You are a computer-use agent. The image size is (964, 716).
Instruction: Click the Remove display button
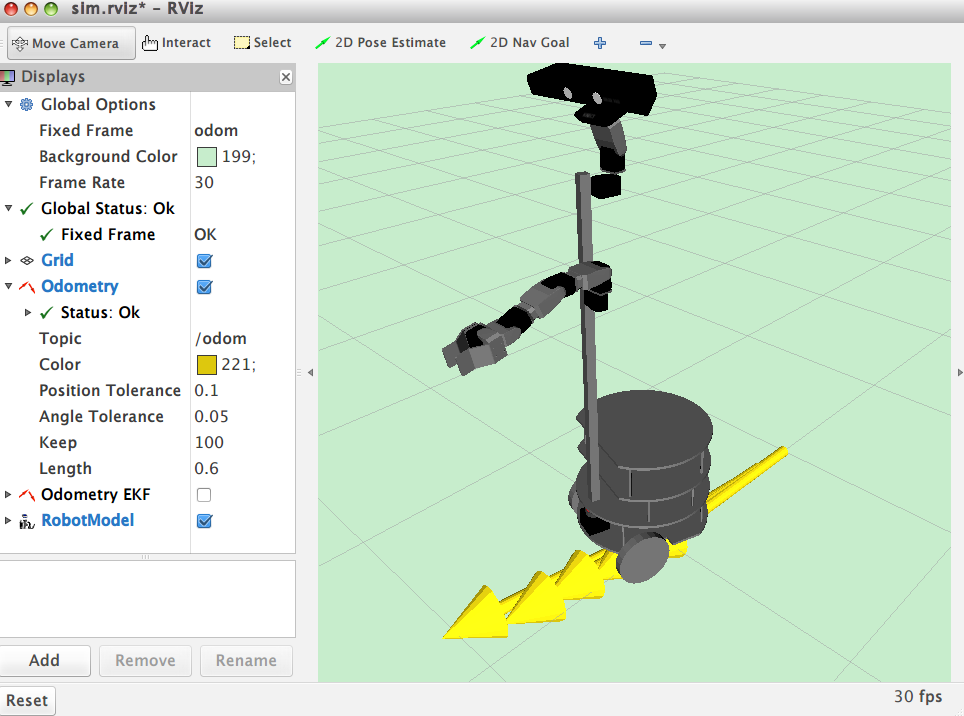click(145, 661)
